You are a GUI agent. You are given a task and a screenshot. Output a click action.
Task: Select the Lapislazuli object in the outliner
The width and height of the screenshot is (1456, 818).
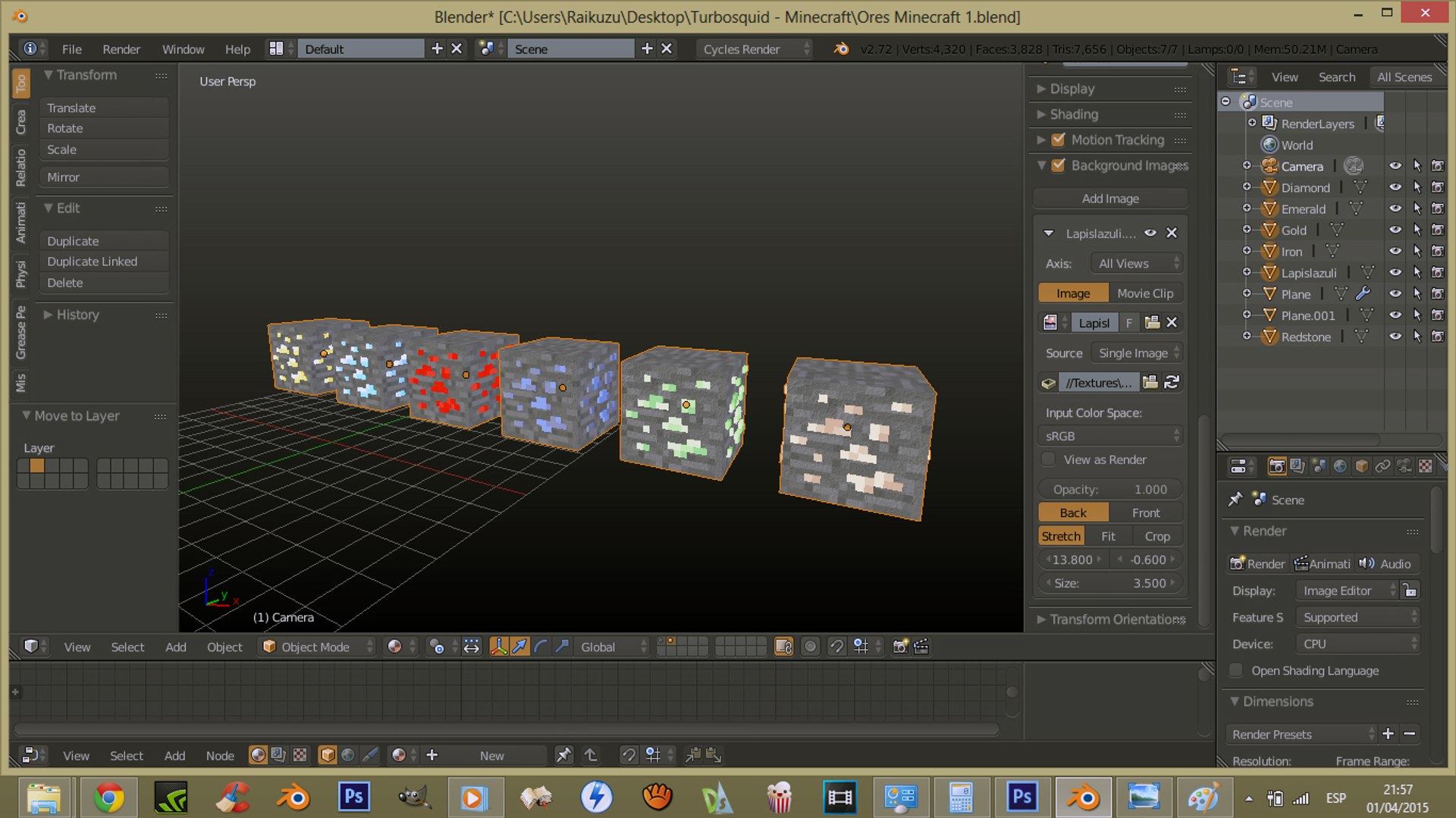tap(1309, 273)
